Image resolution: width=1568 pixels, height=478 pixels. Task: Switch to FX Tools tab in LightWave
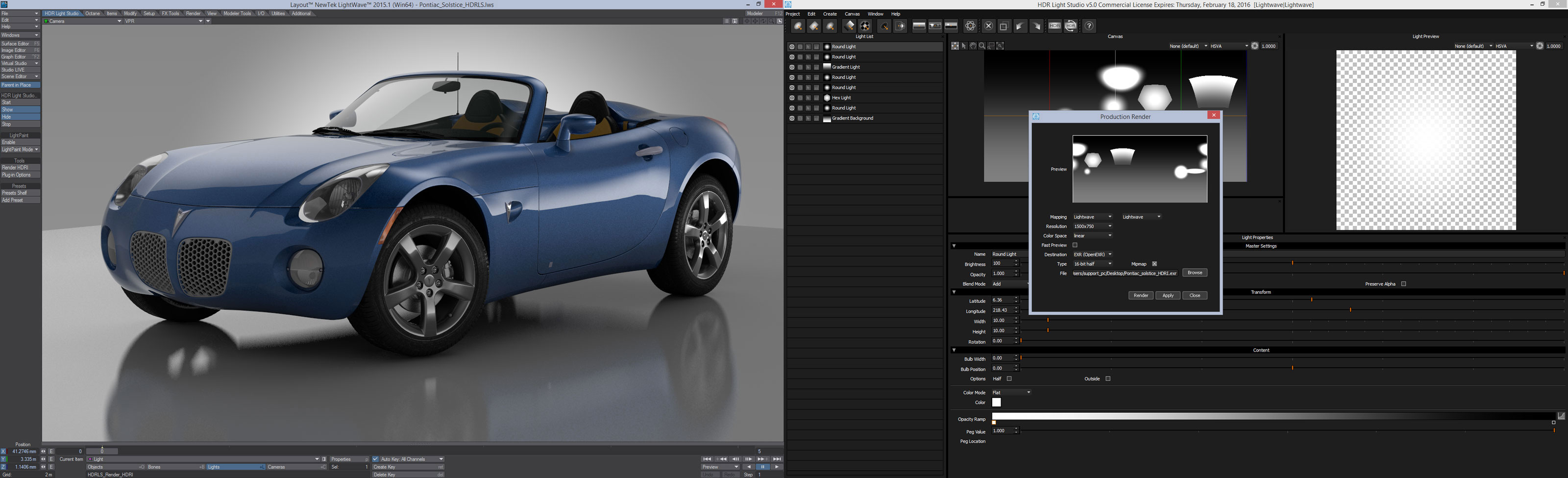(171, 13)
